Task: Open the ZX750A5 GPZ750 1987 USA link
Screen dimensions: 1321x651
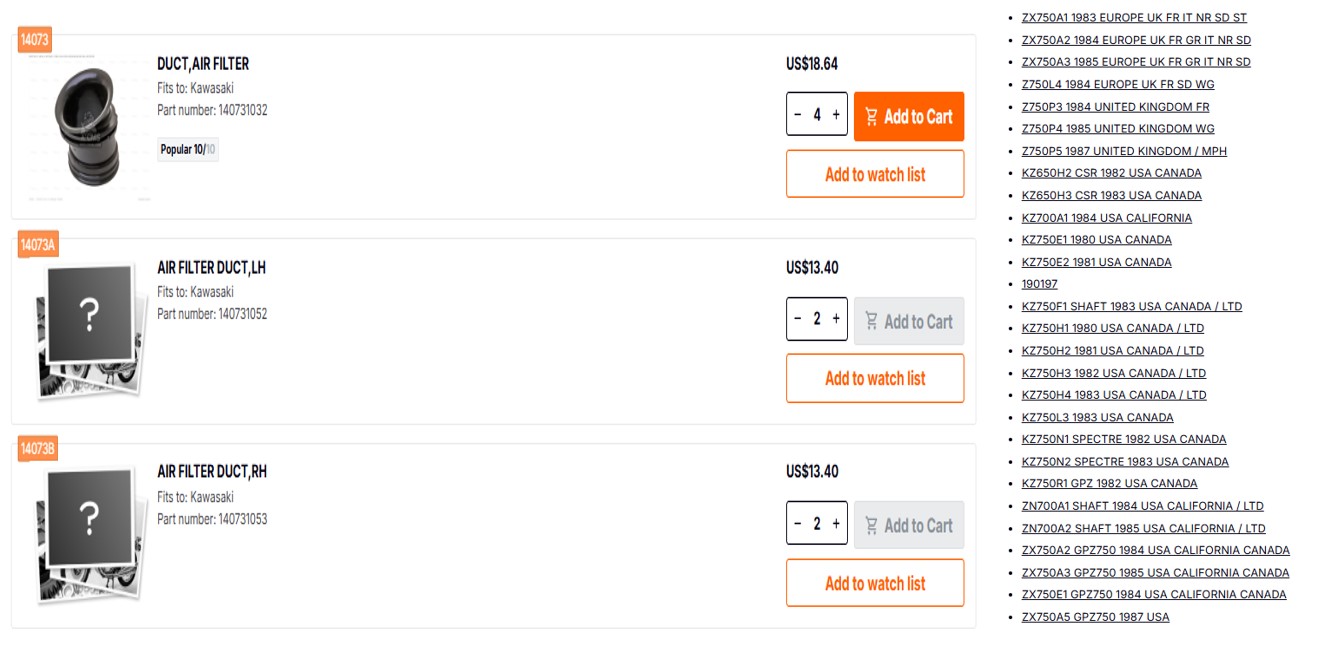Action: [x=1095, y=617]
